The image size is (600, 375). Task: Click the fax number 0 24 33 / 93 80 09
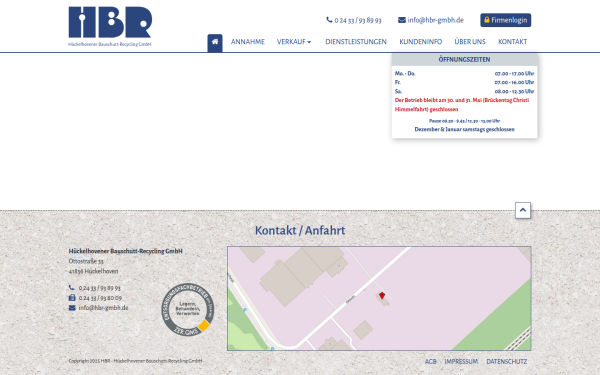coord(100,298)
